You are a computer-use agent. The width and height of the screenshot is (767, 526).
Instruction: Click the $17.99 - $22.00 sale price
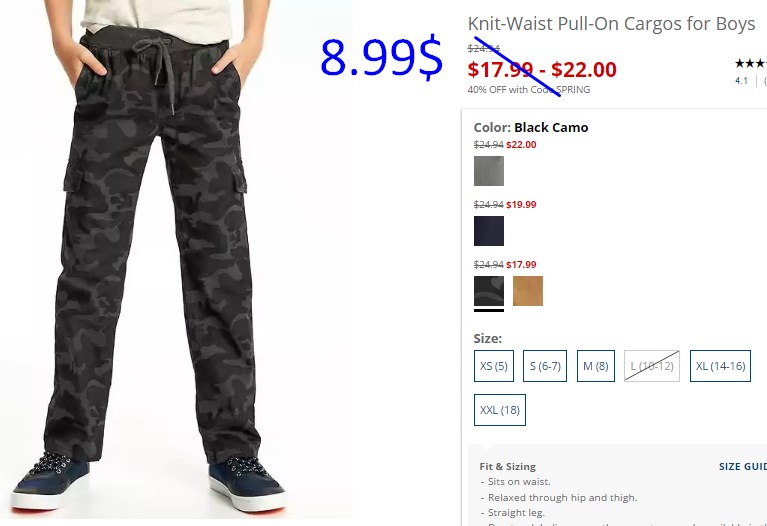pyautogui.click(x=542, y=69)
